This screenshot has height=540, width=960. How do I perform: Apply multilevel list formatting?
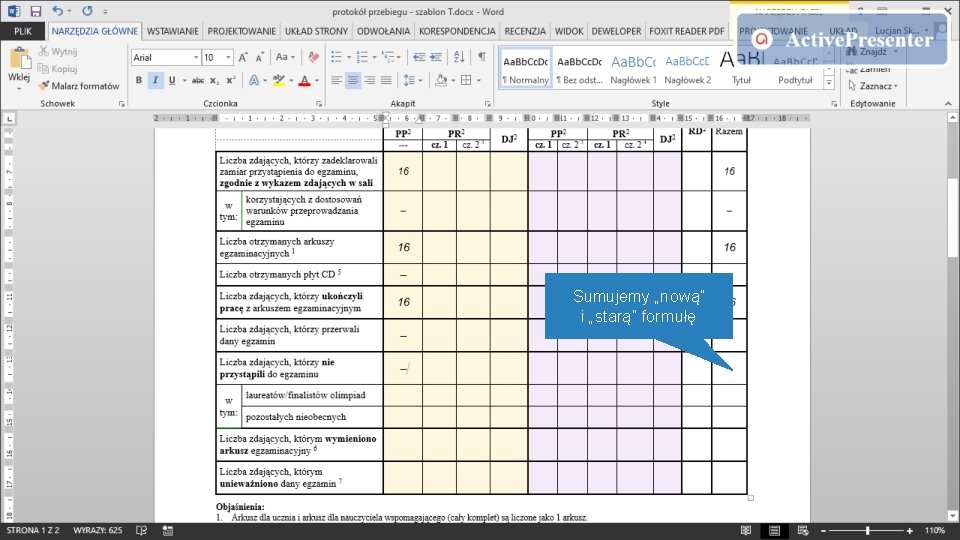(388, 57)
